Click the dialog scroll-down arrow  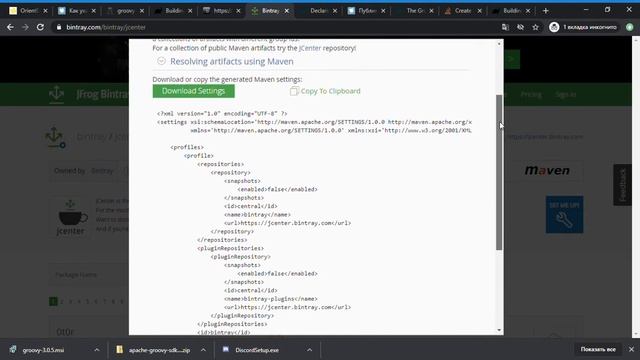[499, 330]
